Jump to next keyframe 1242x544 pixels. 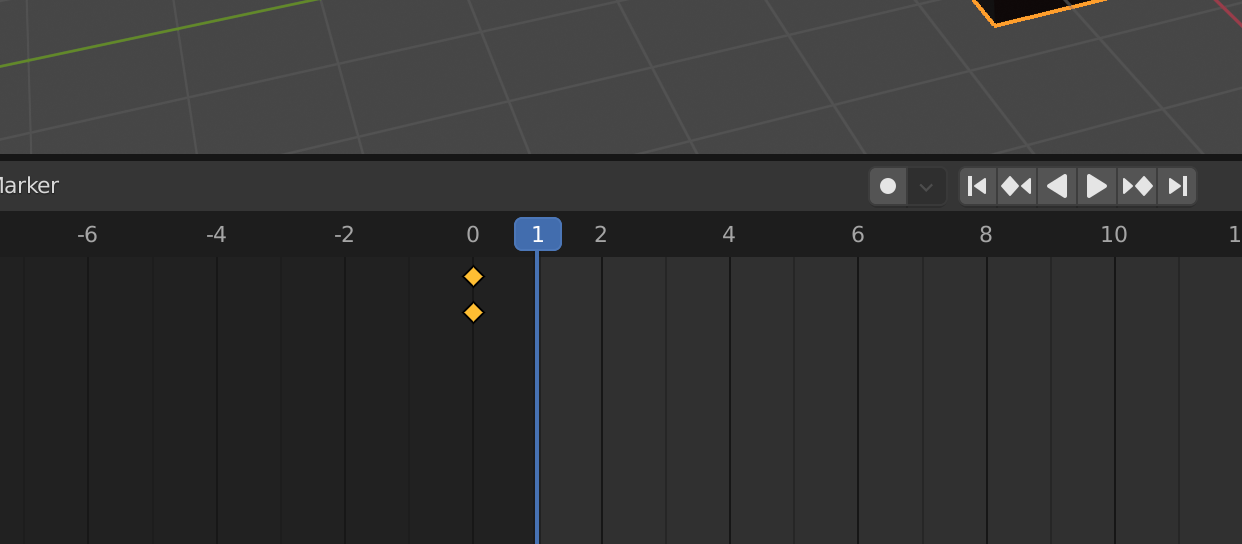pos(1137,186)
